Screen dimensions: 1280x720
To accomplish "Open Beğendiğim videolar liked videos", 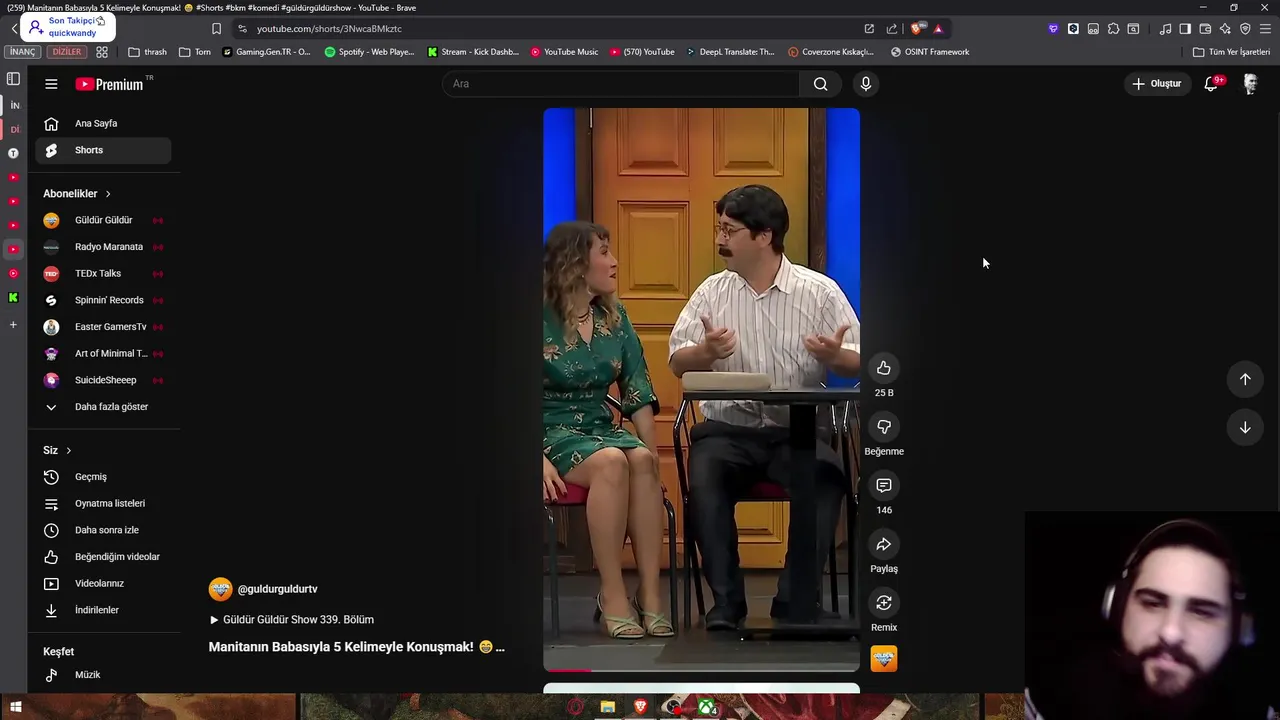I will [103, 557].
